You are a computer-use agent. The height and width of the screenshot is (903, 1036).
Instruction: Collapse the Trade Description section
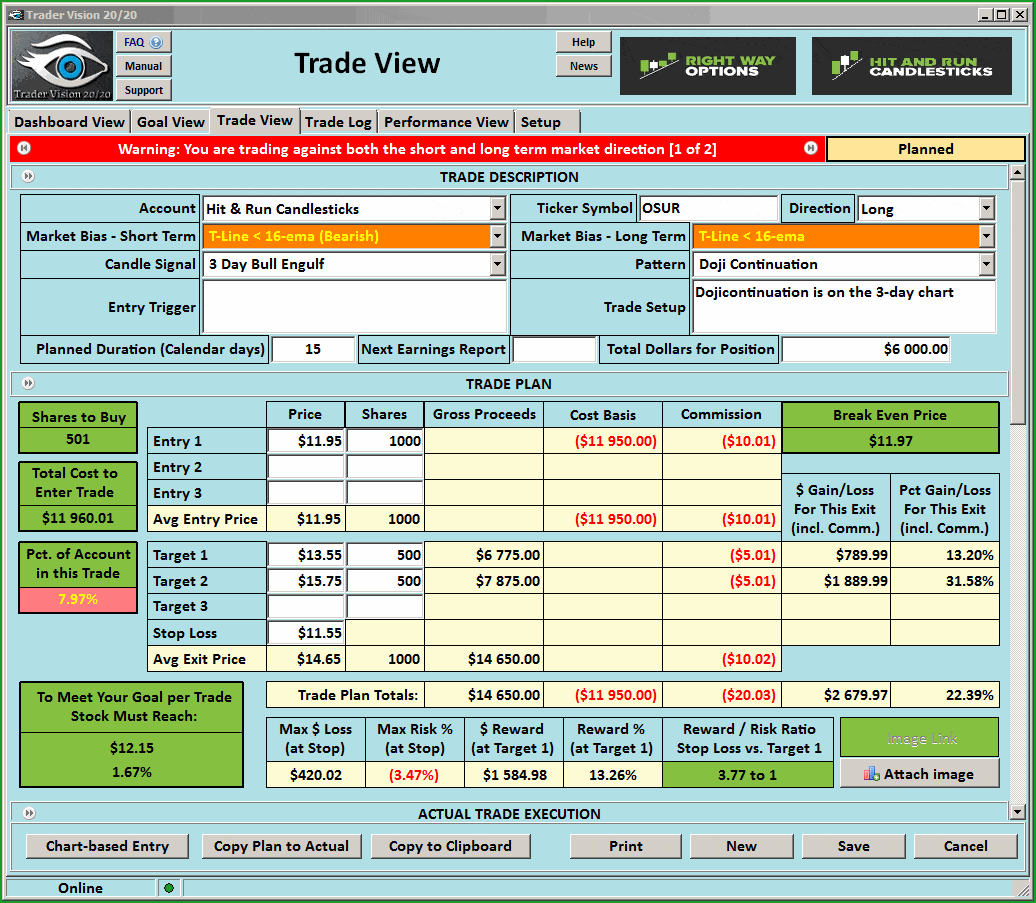click(x=28, y=176)
